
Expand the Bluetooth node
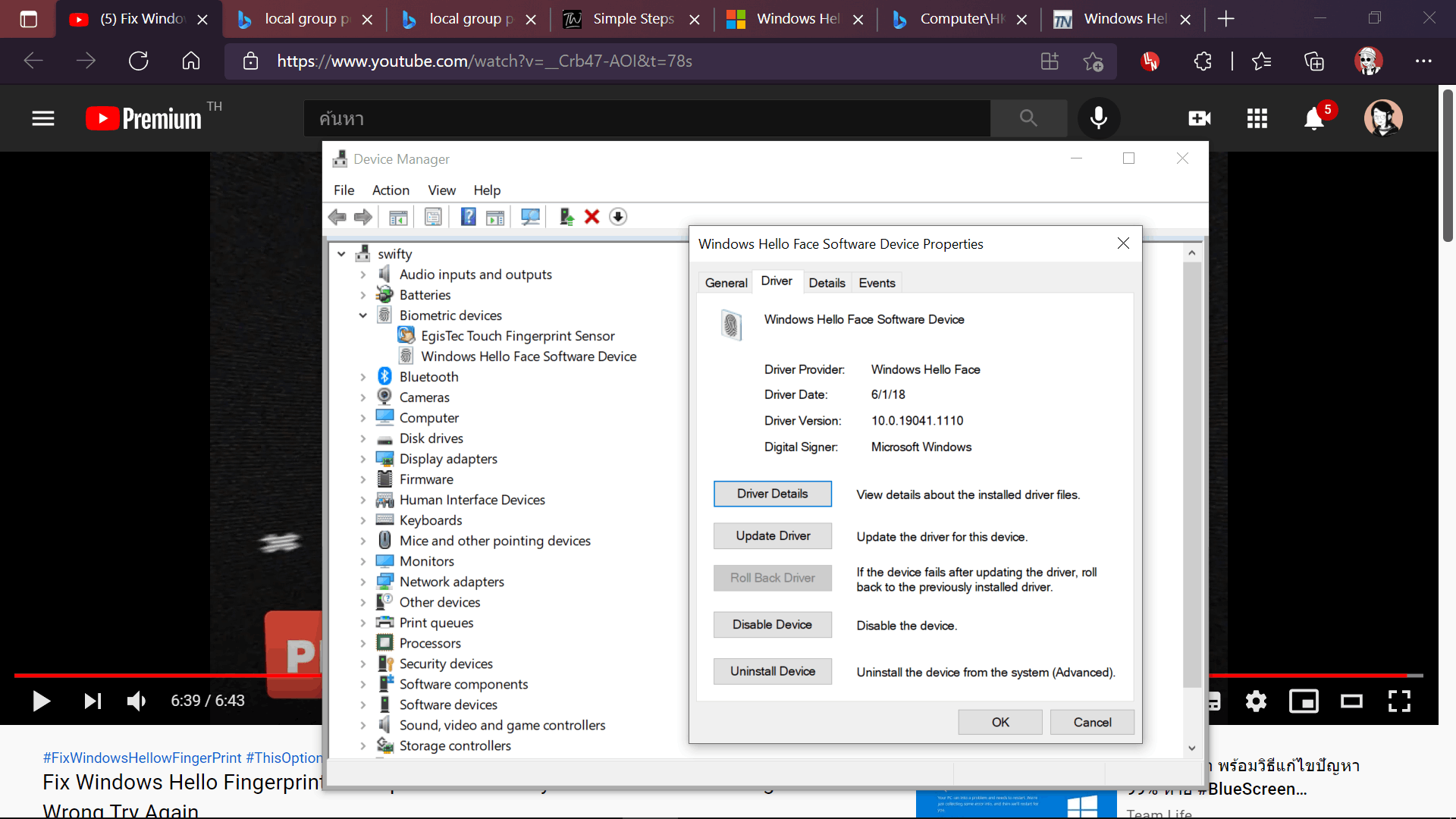click(362, 377)
